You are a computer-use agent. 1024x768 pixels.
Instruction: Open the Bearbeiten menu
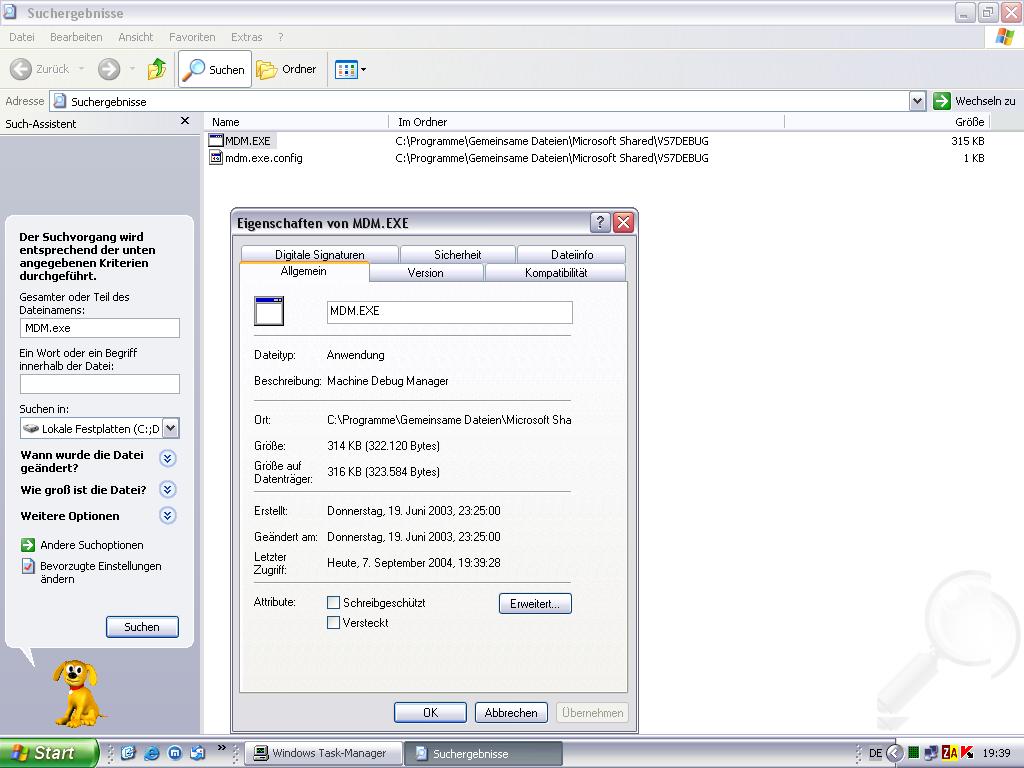point(76,37)
